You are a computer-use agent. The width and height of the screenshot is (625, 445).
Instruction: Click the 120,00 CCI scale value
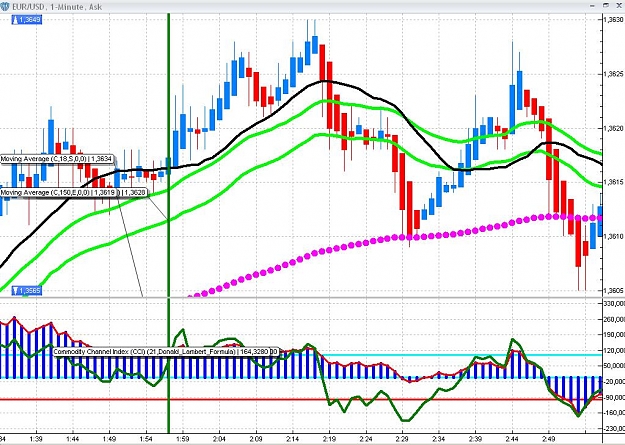tap(614, 350)
